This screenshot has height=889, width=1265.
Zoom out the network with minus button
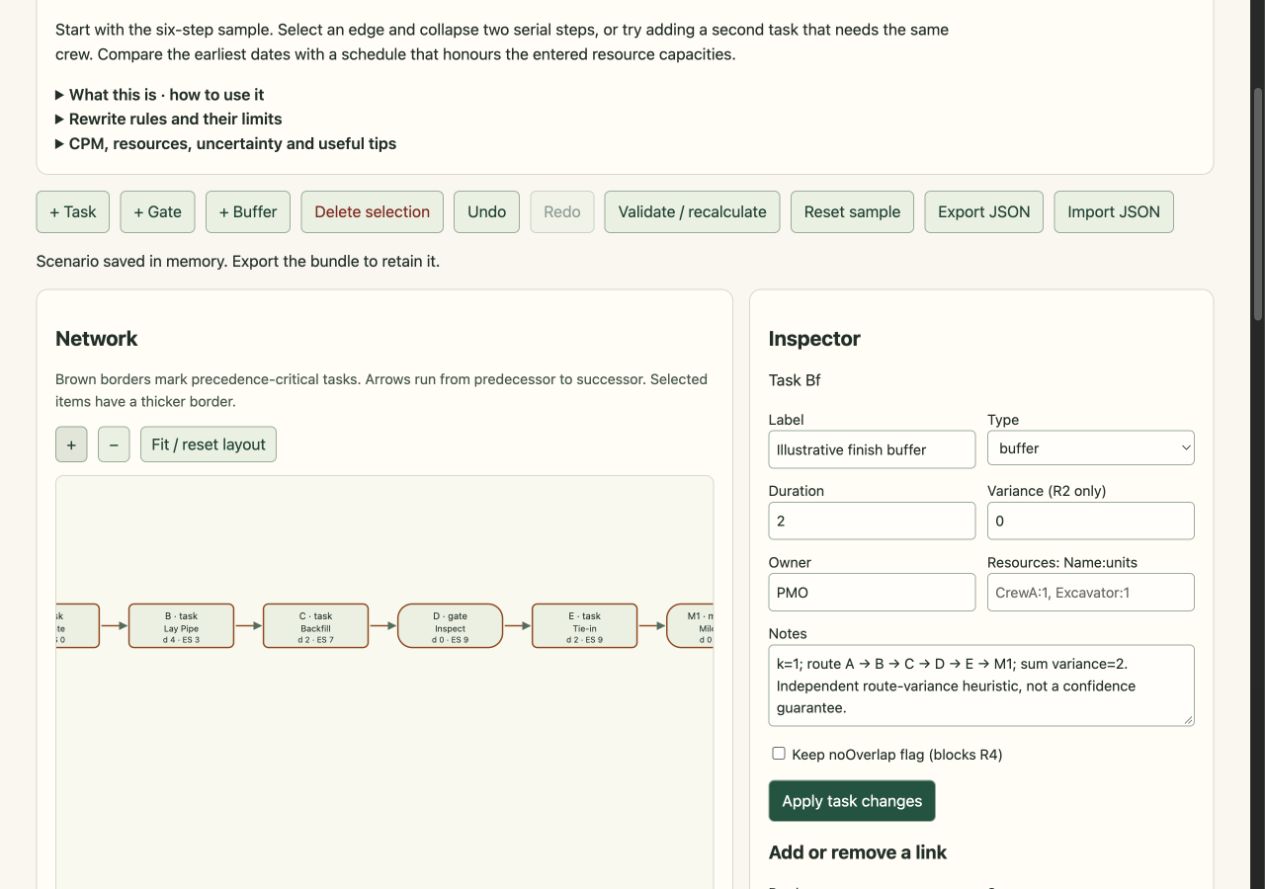(113, 444)
